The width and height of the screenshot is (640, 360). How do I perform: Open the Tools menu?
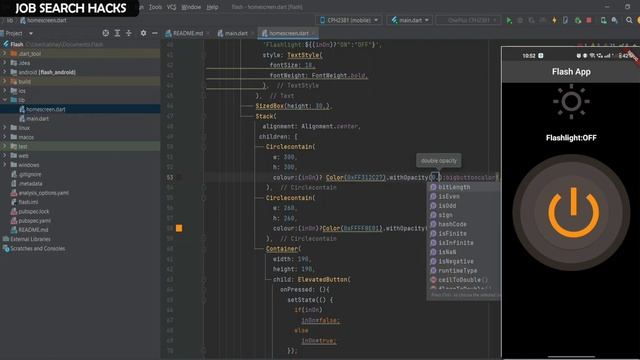155,7
